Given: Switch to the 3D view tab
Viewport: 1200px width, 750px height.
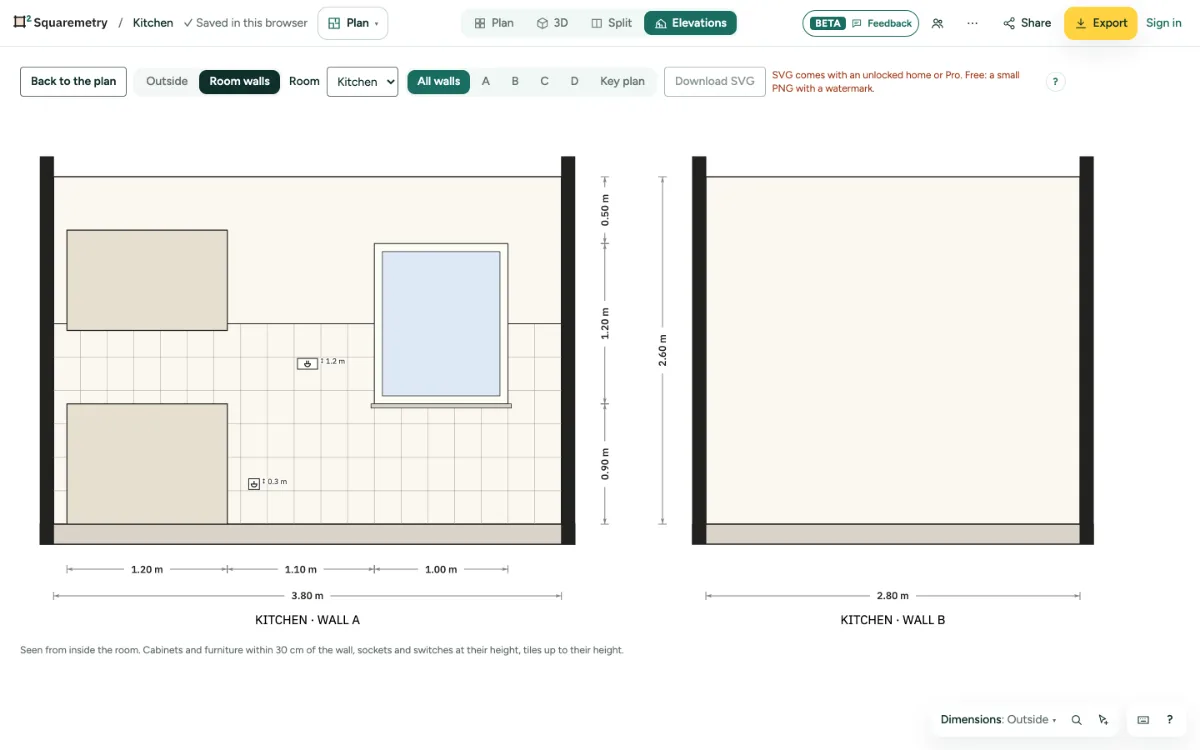Looking at the screenshot, I should 552,23.
